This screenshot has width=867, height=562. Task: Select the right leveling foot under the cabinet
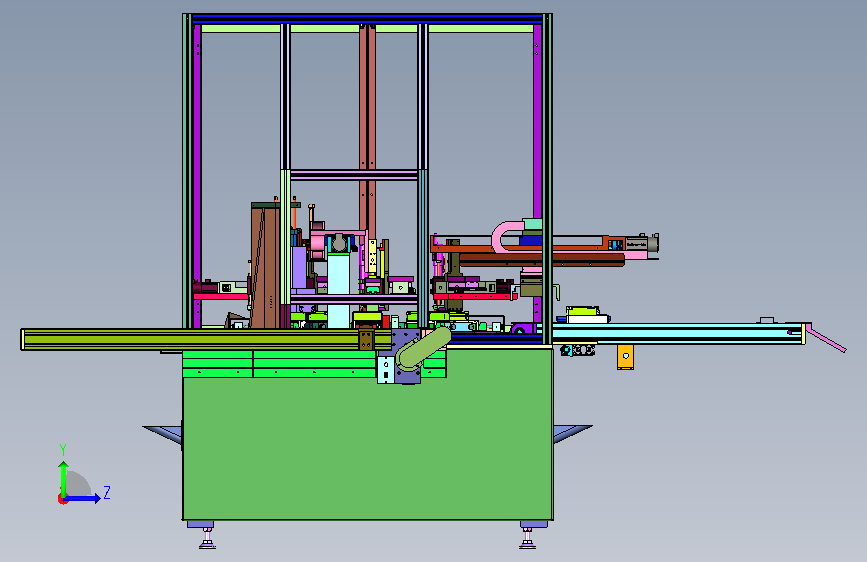tap(527, 538)
